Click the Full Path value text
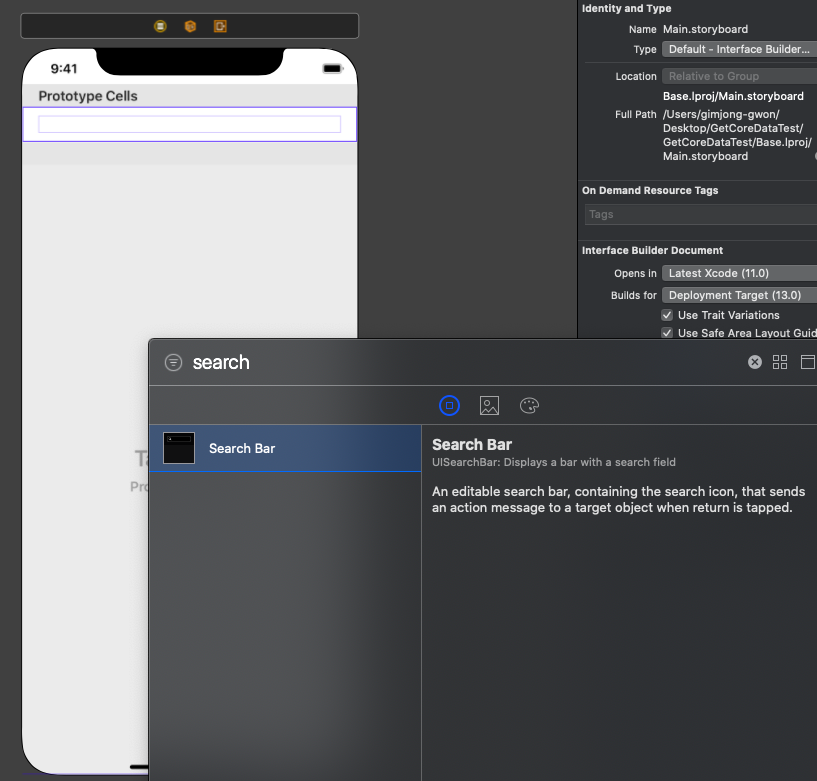This screenshot has width=817, height=781. (737, 135)
